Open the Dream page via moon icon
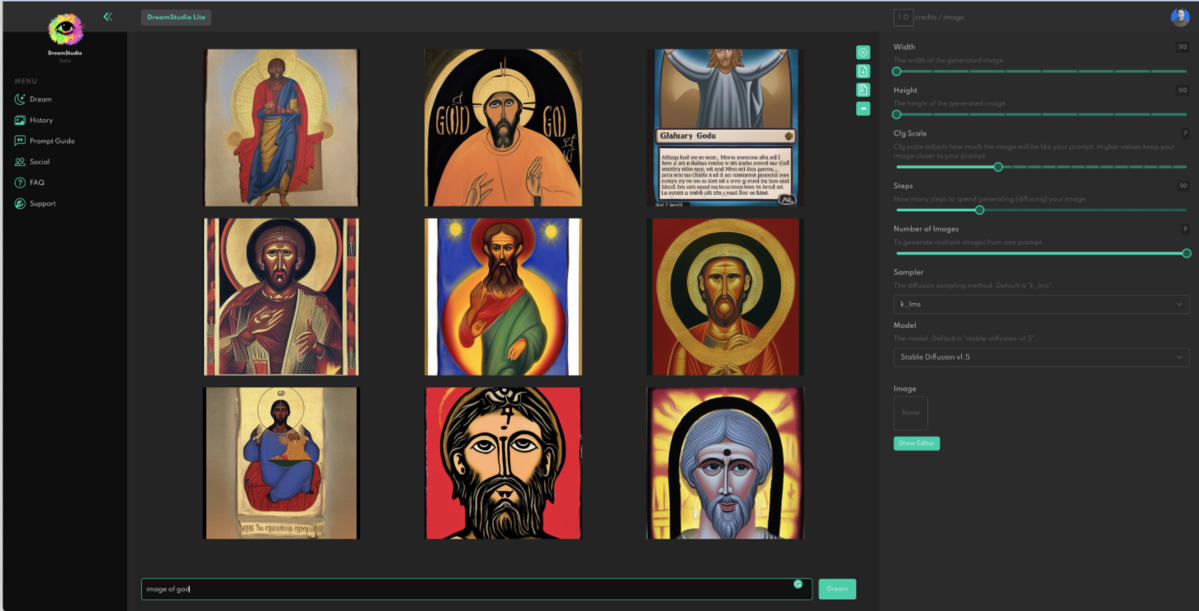This screenshot has width=1199, height=611. click(x=20, y=99)
